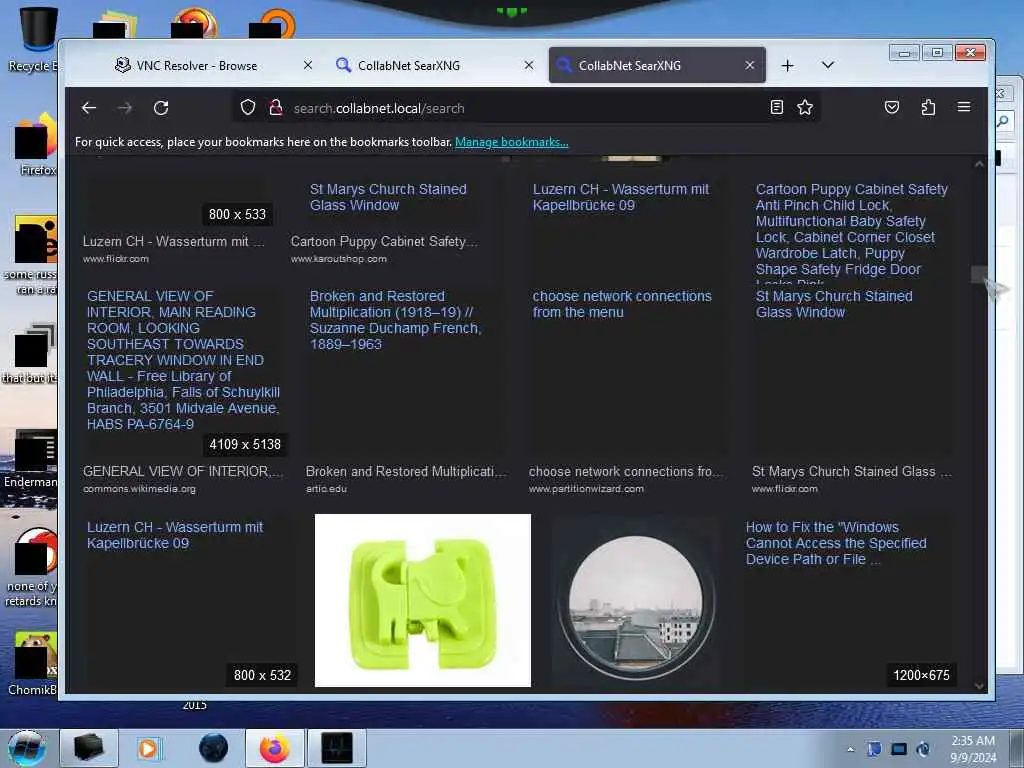
Task: Open second-row St Marys Church Stained Glass link
Action: coord(834,304)
